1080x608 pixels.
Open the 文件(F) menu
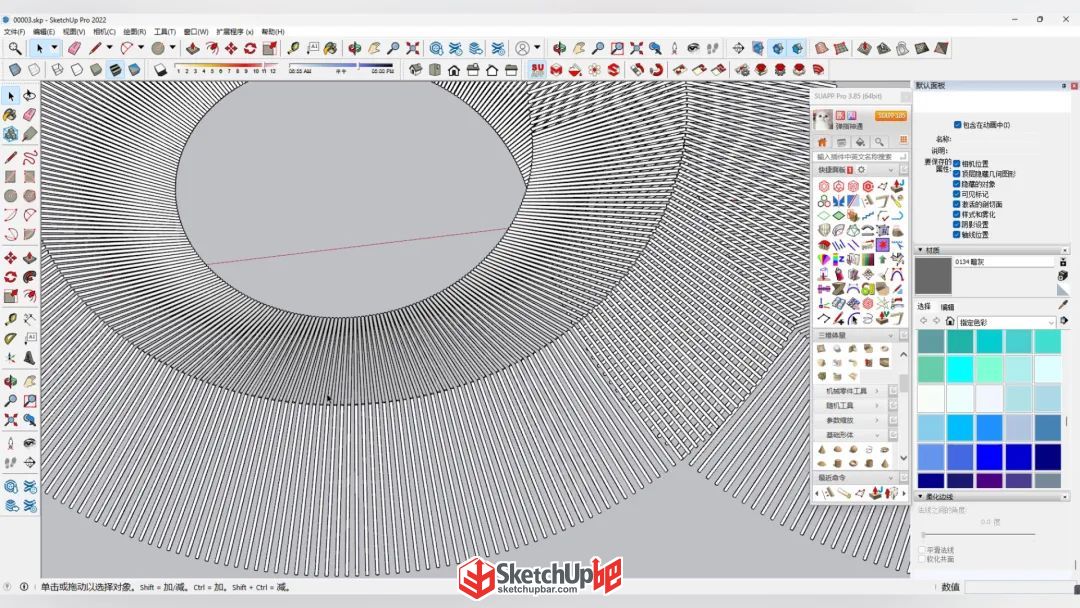point(14,32)
